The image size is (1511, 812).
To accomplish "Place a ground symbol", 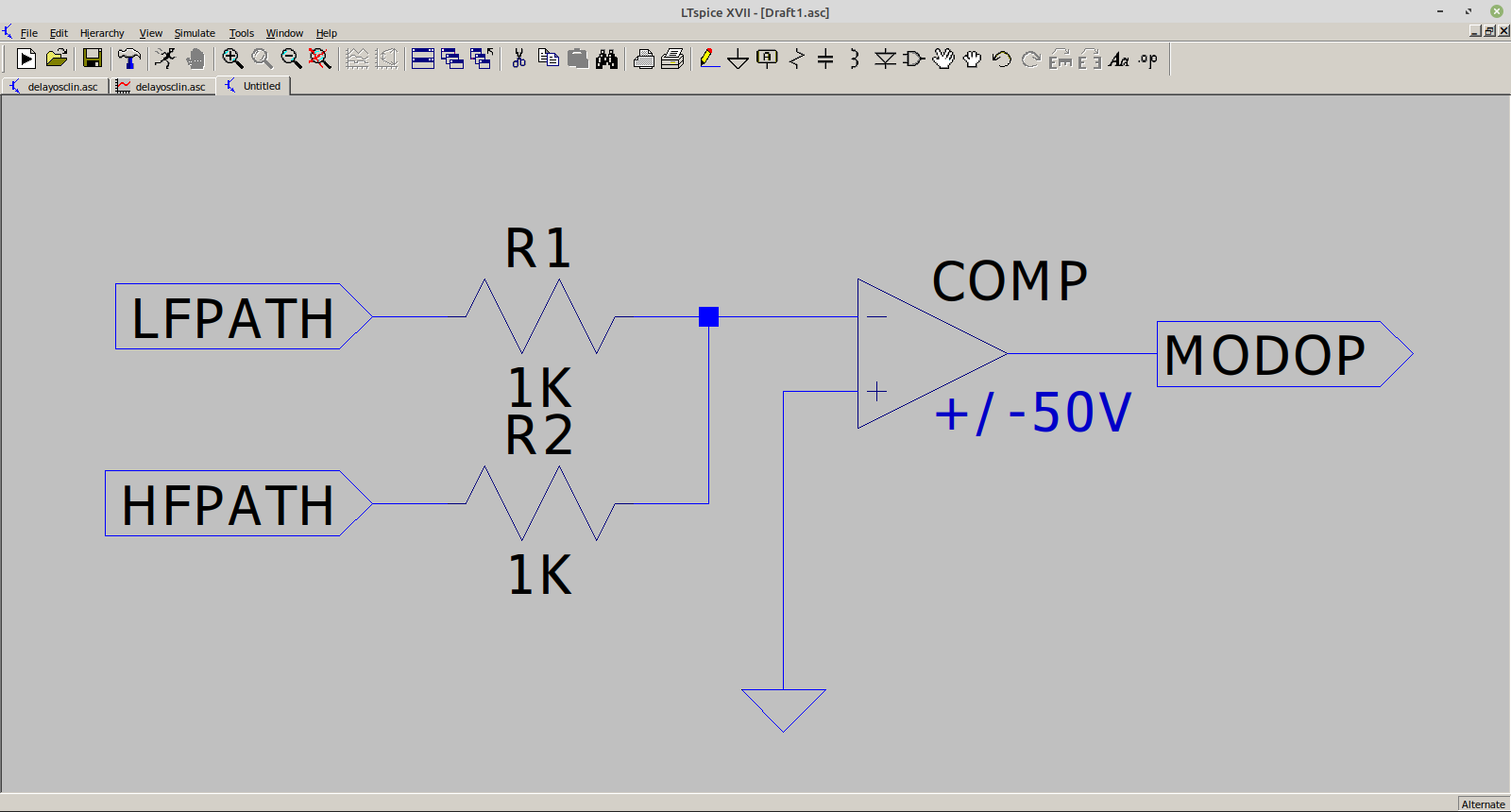I will [x=739, y=59].
